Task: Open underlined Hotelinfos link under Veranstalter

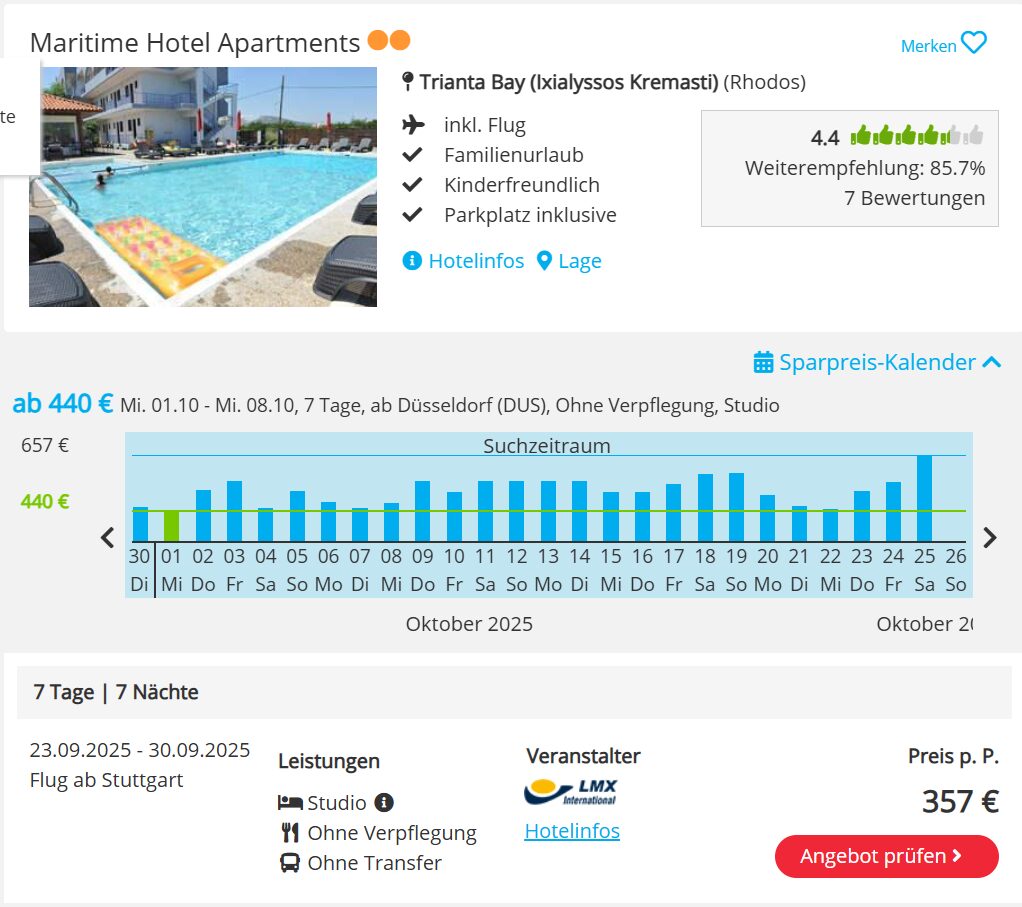Action: (572, 831)
